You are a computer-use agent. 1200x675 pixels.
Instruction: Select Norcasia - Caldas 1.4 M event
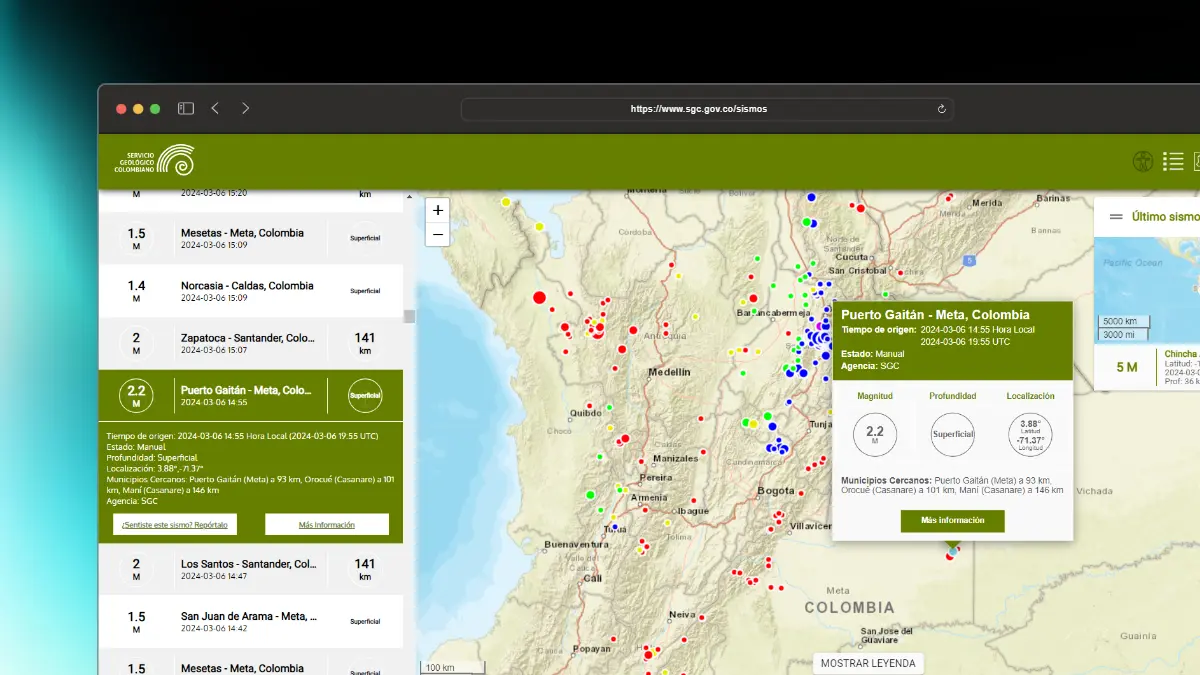pyautogui.click(x=251, y=291)
